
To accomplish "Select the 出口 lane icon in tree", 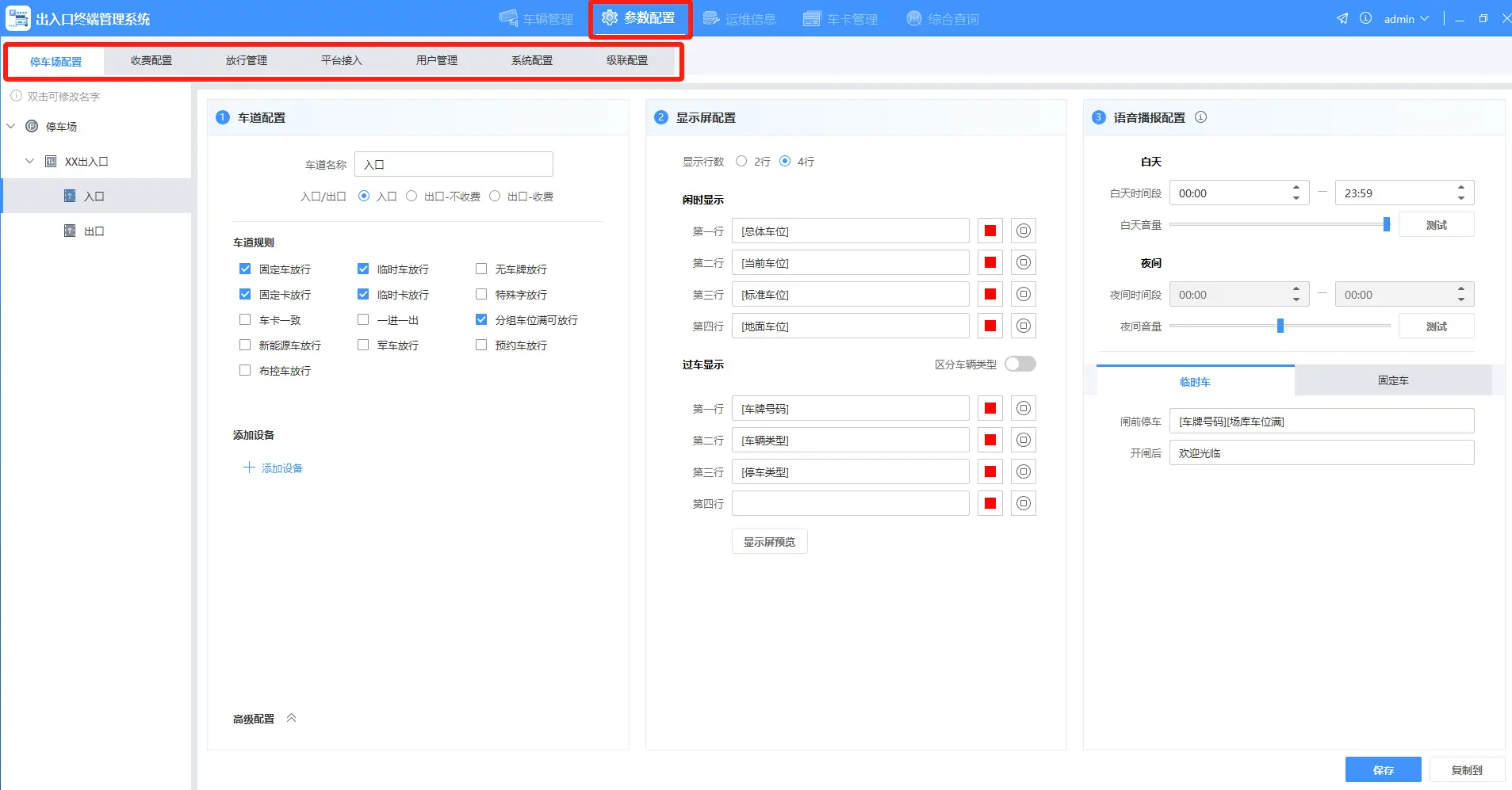I will click(70, 231).
